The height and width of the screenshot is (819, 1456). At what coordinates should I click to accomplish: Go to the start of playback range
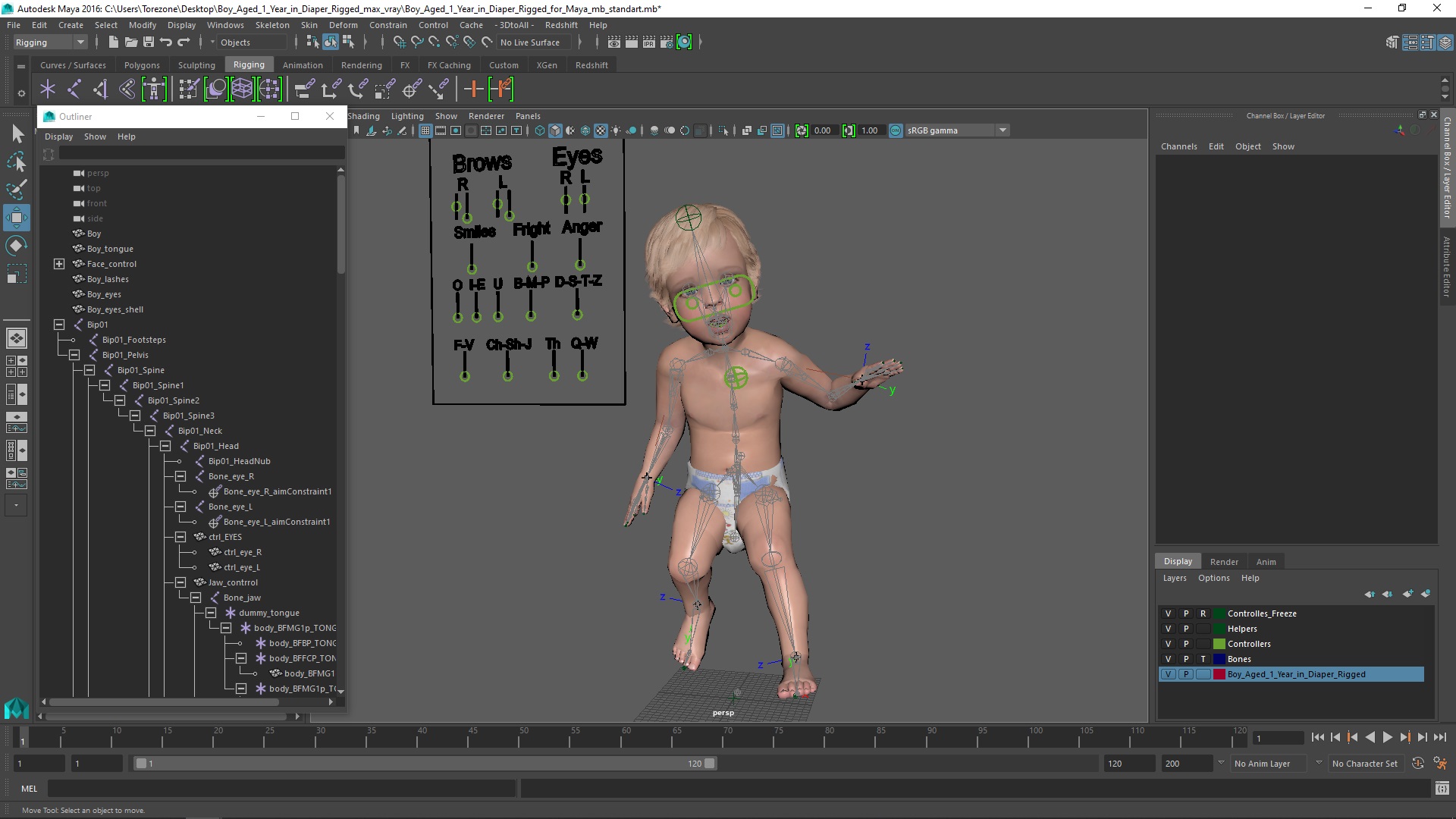[1317, 737]
